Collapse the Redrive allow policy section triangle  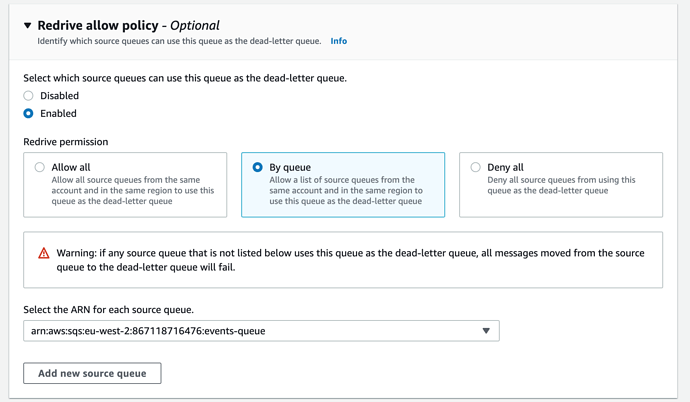(x=28, y=26)
